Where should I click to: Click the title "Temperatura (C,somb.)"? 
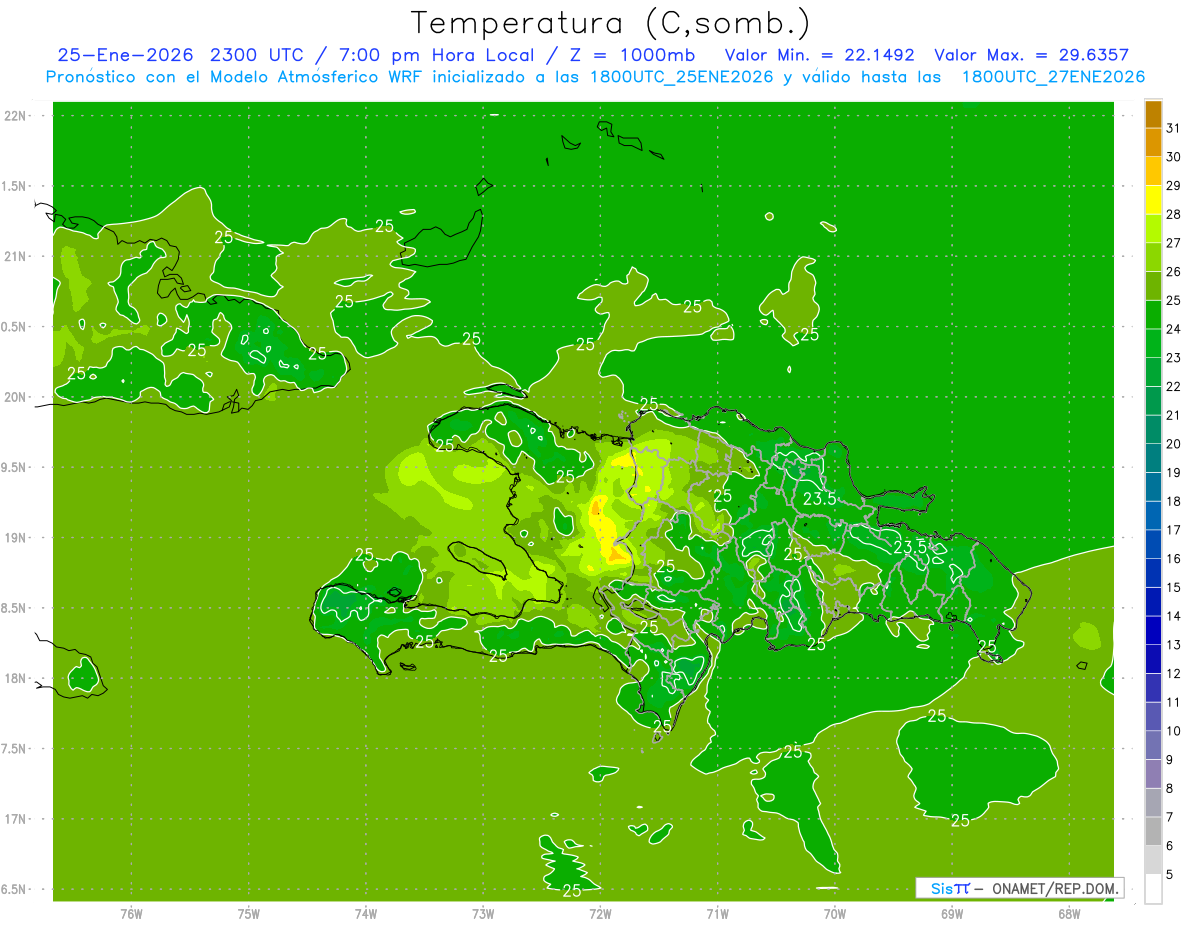tap(611, 22)
